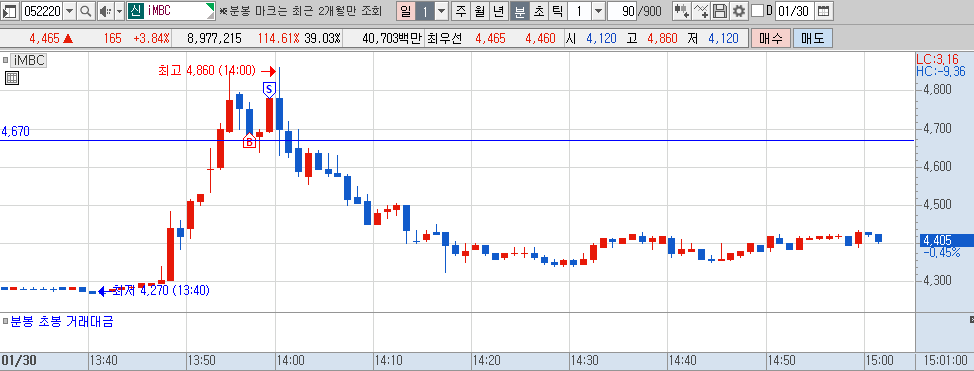Click the data grid icon below iMBC
This screenshot has height=371, width=974.
point(11,78)
